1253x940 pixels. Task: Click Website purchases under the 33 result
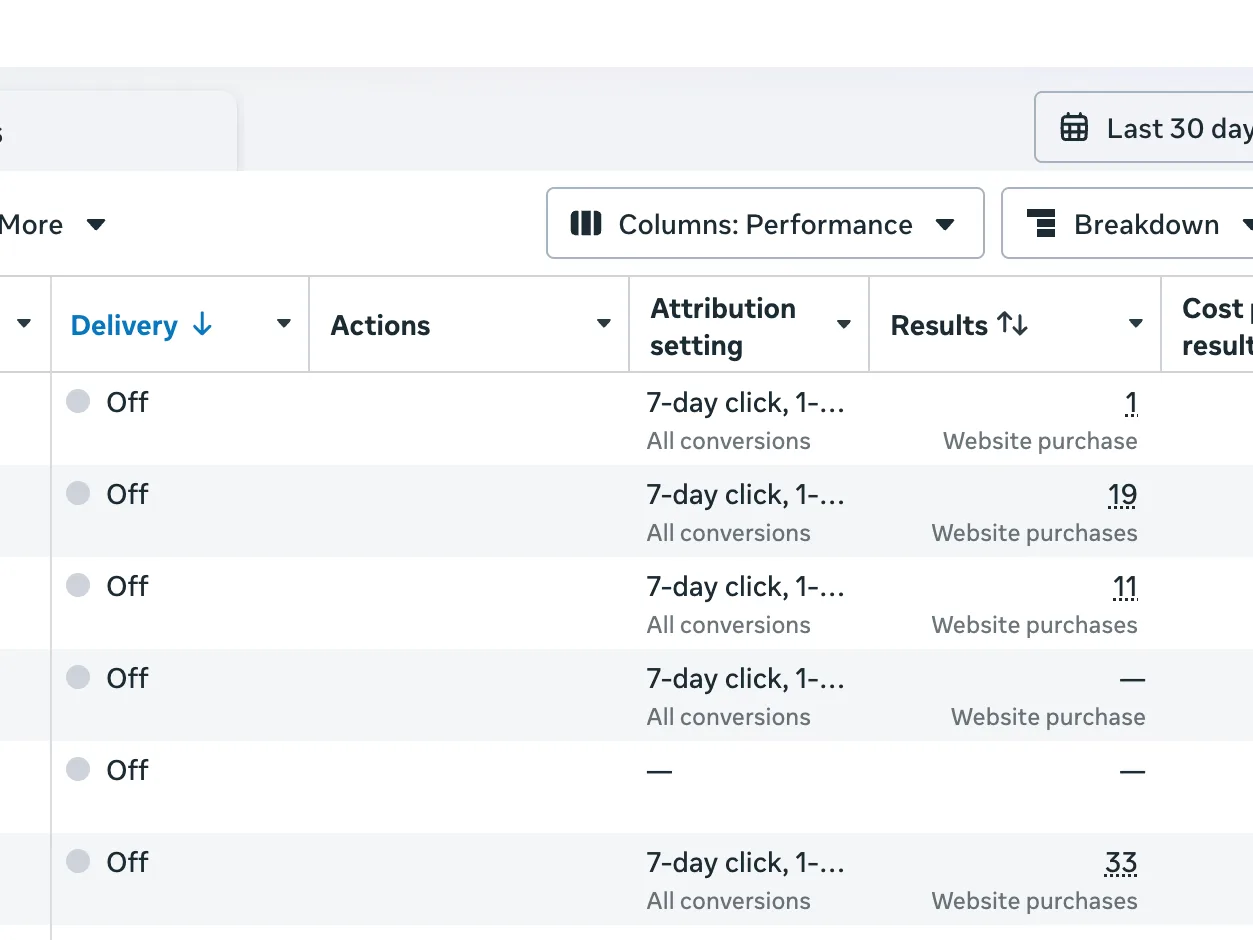(1034, 901)
